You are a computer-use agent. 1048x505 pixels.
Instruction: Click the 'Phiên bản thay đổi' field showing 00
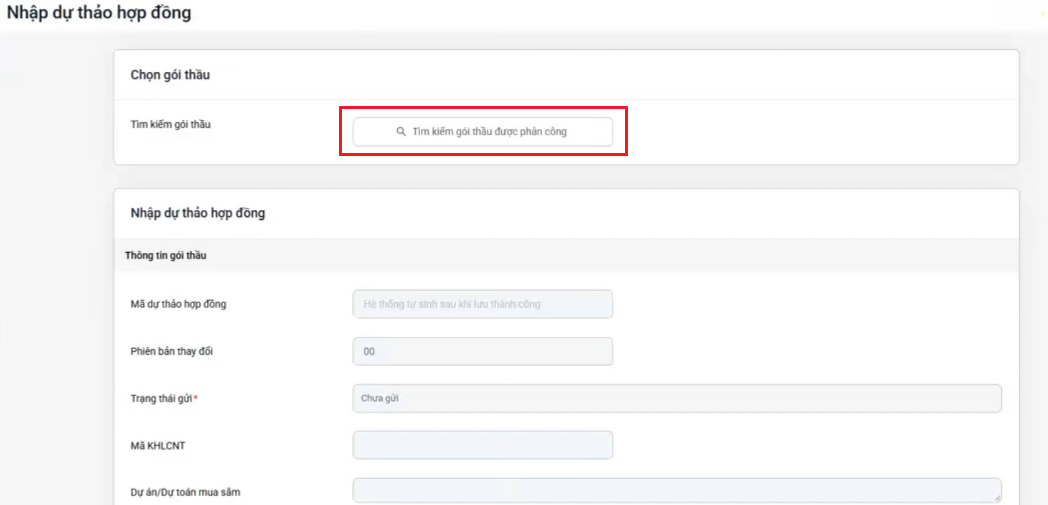[483, 351]
